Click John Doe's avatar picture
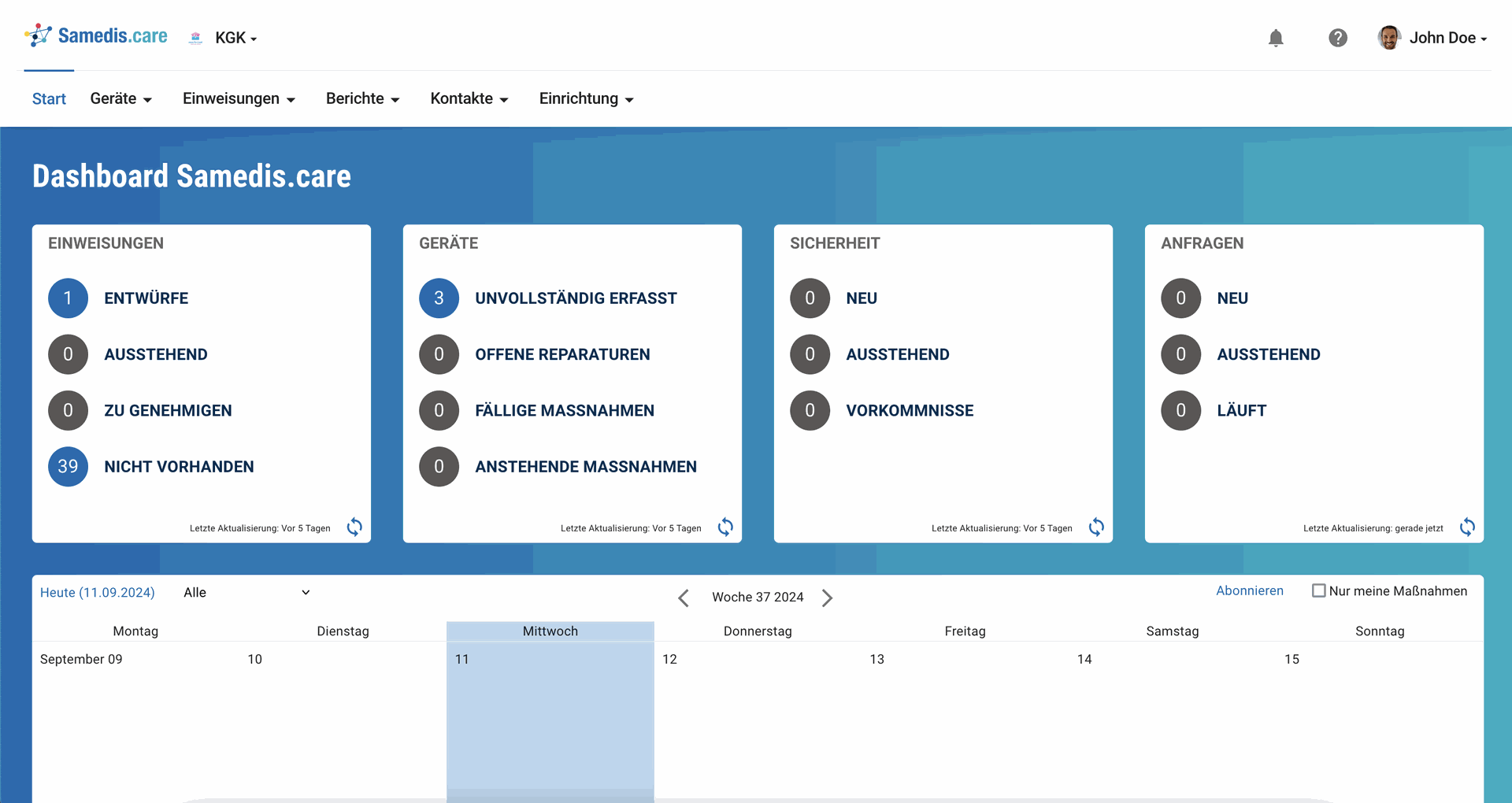The width and height of the screenshot is (1512, 803). [1389, 37]
